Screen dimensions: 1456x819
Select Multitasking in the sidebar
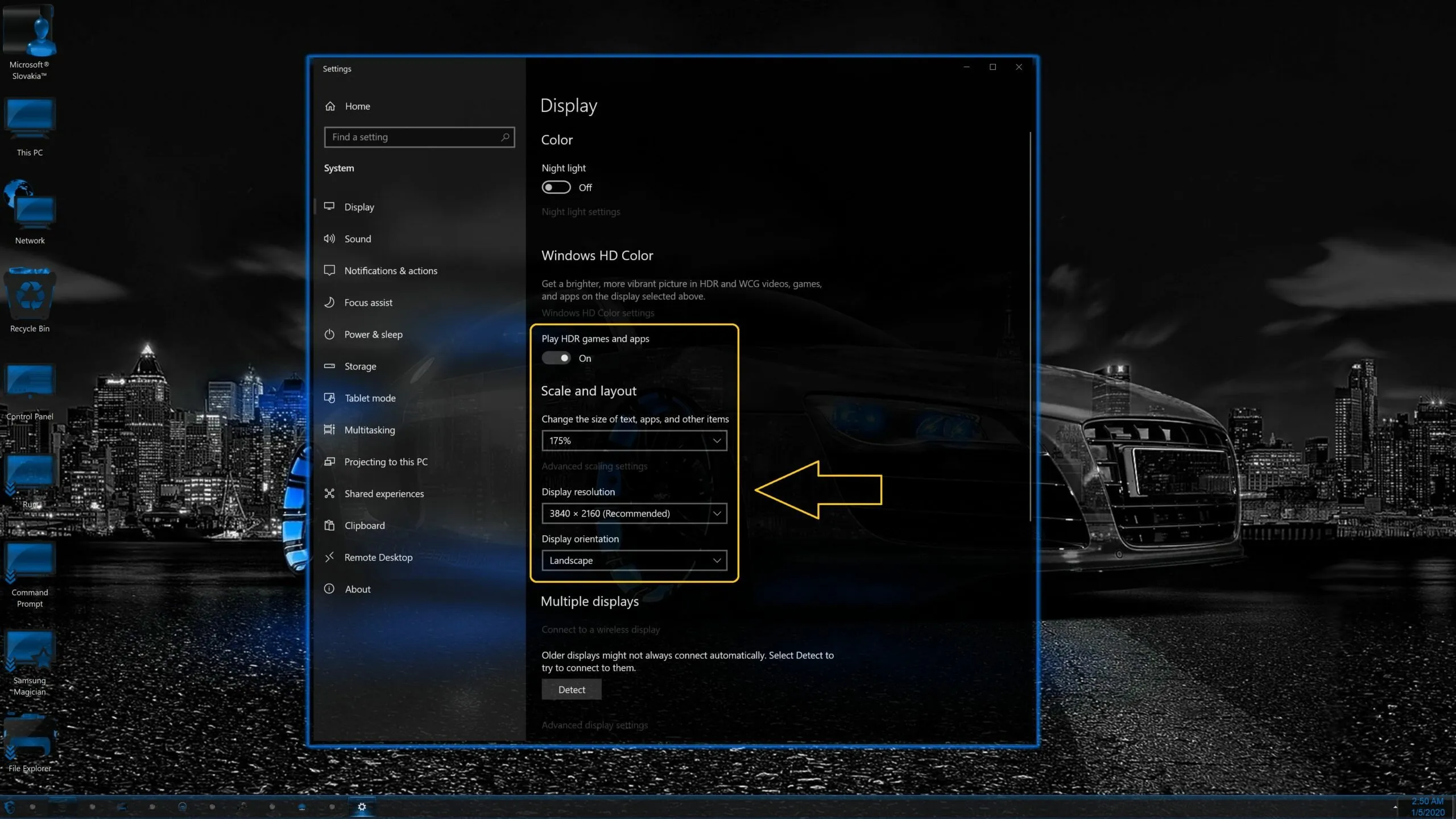[369, 430]
